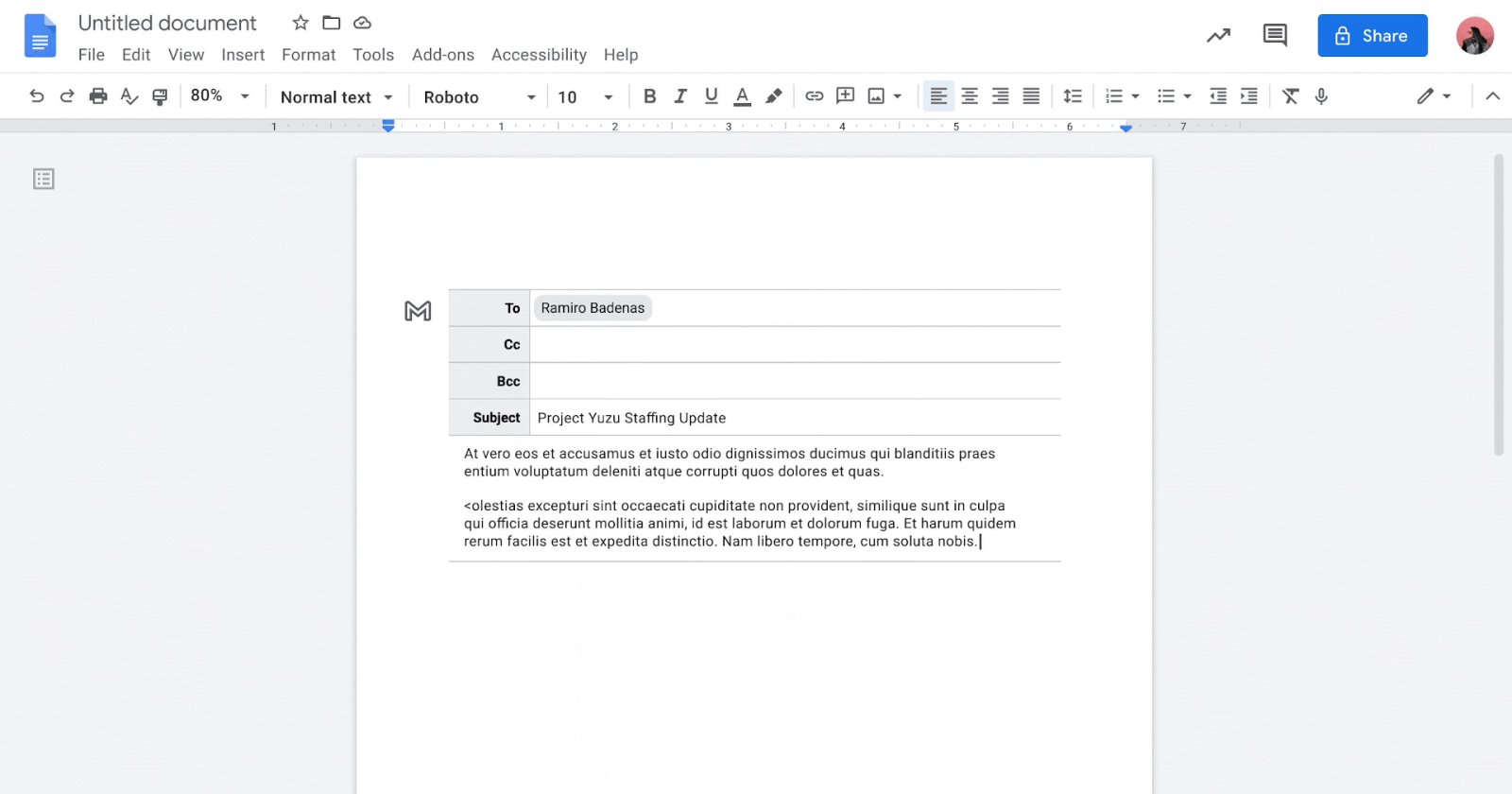Click the Gmail draft icon beside the email
Image resolution: width=1512 pixels, height=794 pixels.
[418, 311]
